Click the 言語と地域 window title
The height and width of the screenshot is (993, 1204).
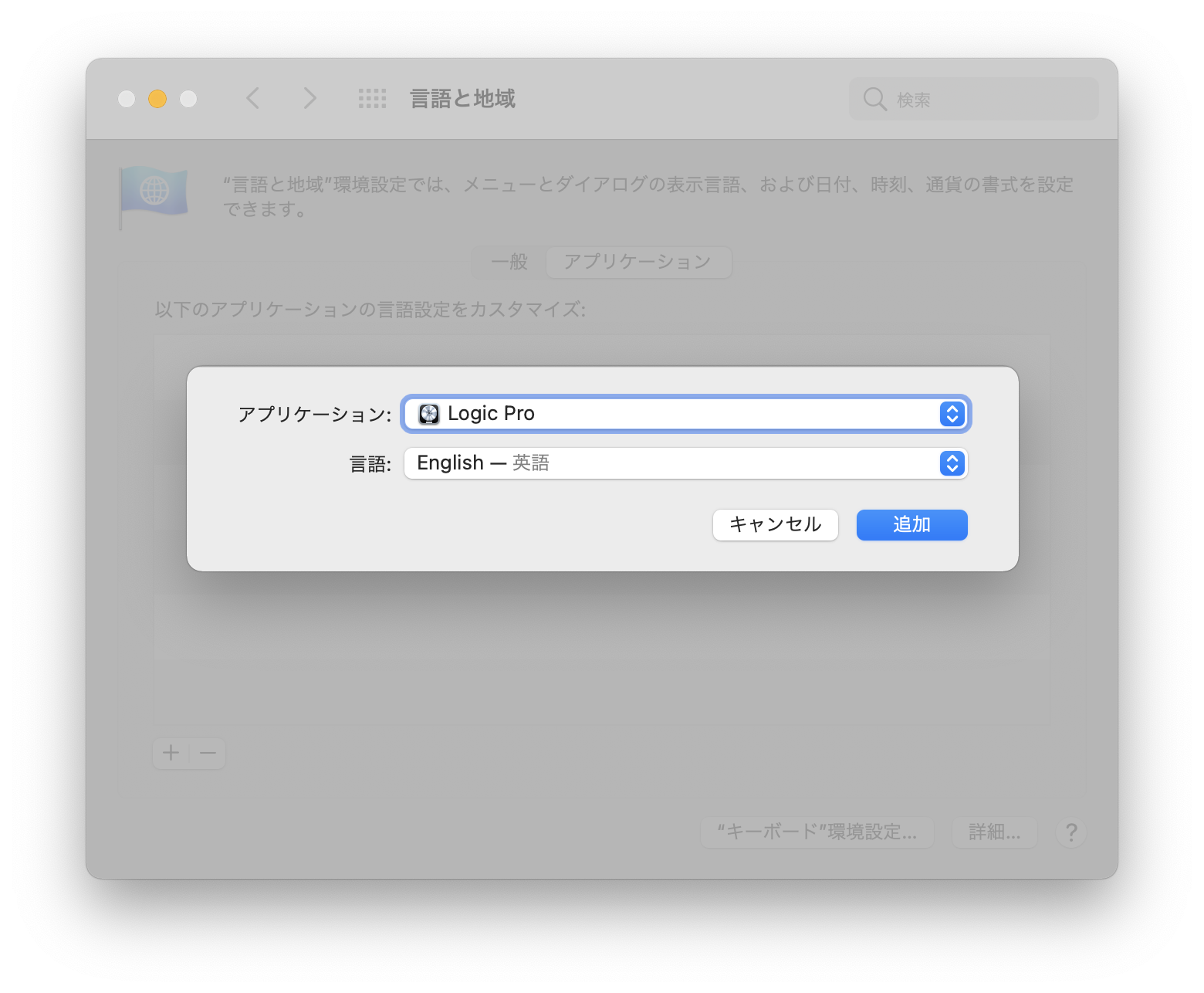[x=462, y=99]
